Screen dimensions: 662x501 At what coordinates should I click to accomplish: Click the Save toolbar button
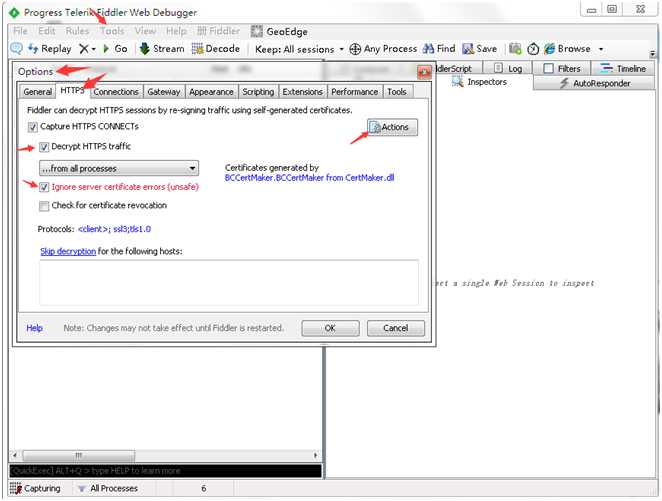click(x=480, y=49)
